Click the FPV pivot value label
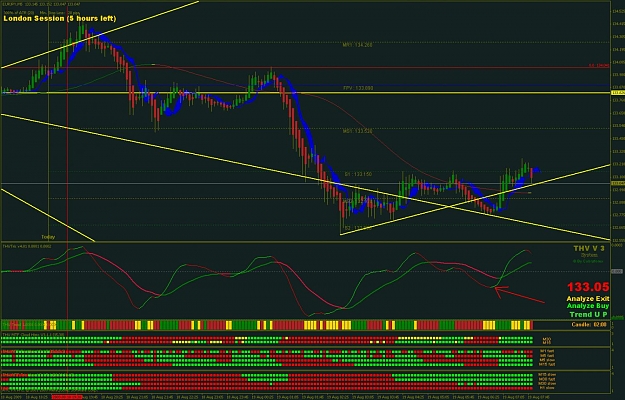 point(358,88)
